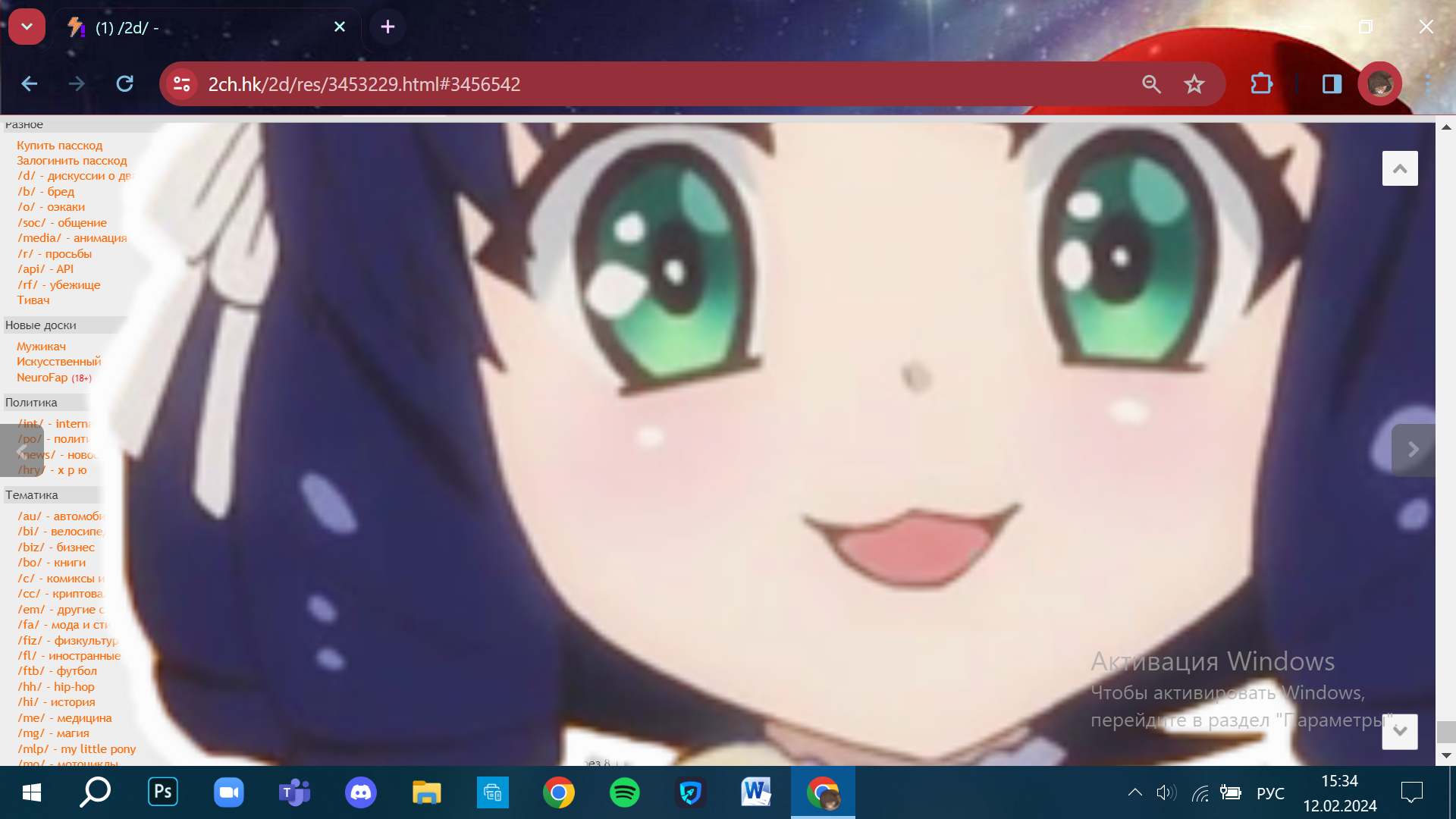
Task: Go to /au/ - автомобили board
Action: [61, 516]
